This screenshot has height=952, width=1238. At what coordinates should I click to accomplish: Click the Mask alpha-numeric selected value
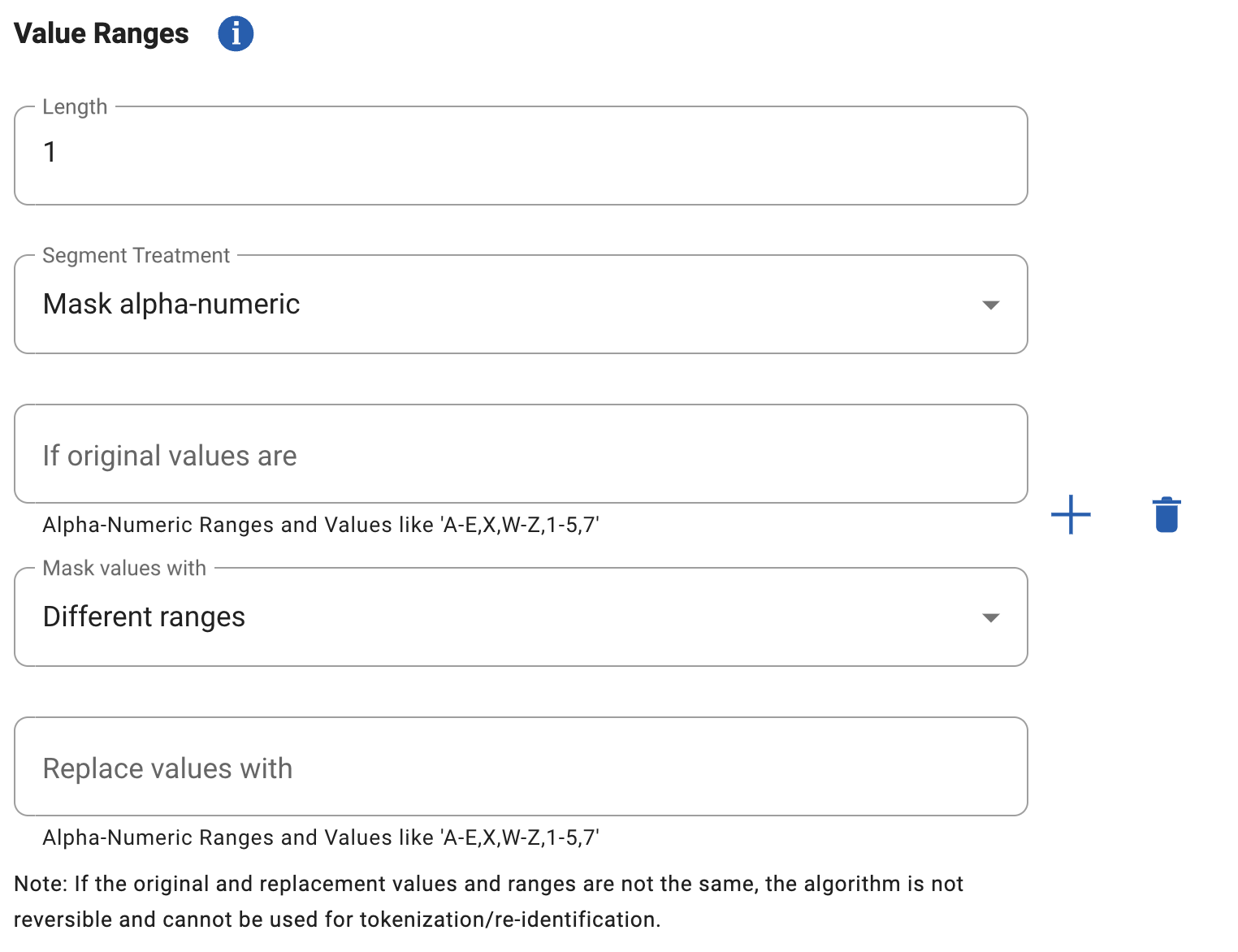tap(171, 305)
